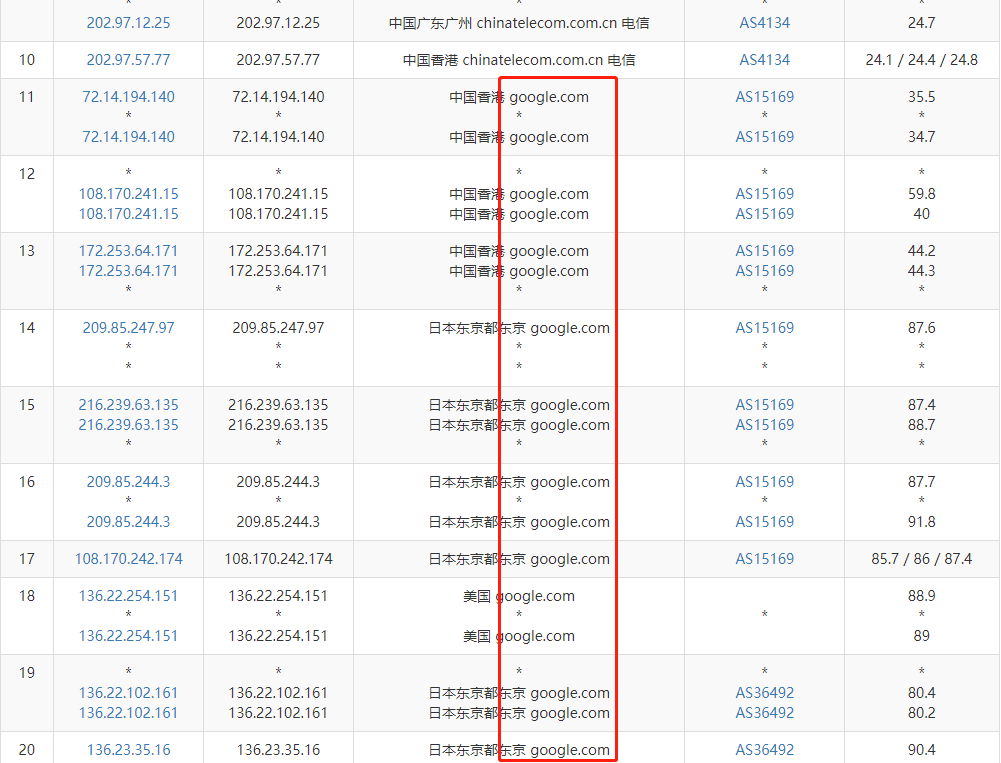Click the '85.7 / 86 / 87.4' latency value
1001x763 pixels.
tap(921, 559)
